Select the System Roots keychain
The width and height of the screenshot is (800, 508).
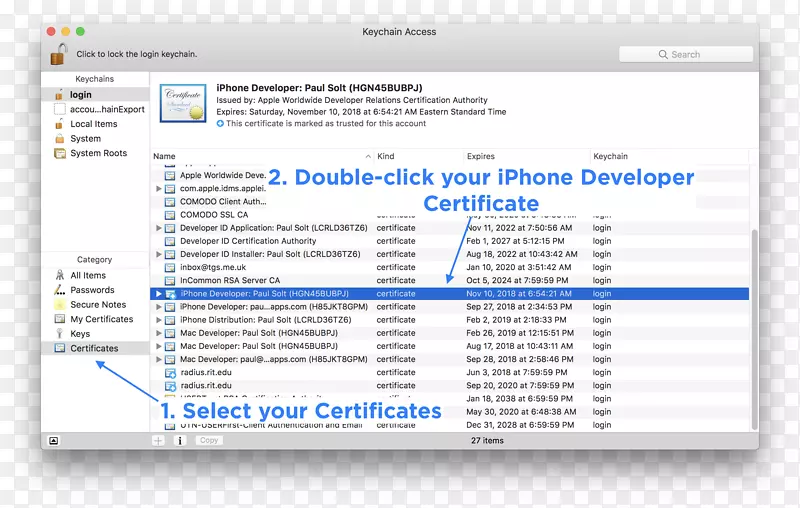tap(98, 153)
